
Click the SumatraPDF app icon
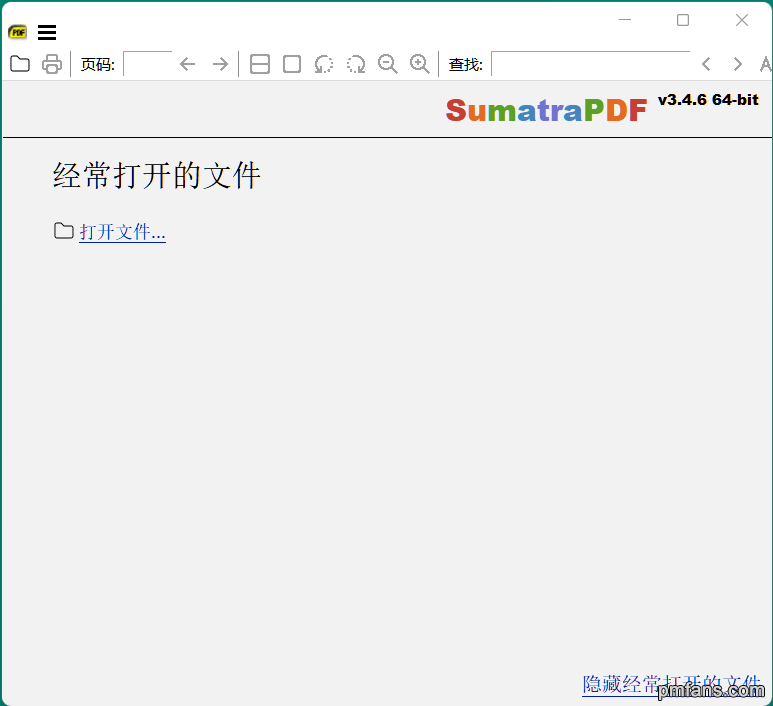pyautogui.click(x=18, y=33)
